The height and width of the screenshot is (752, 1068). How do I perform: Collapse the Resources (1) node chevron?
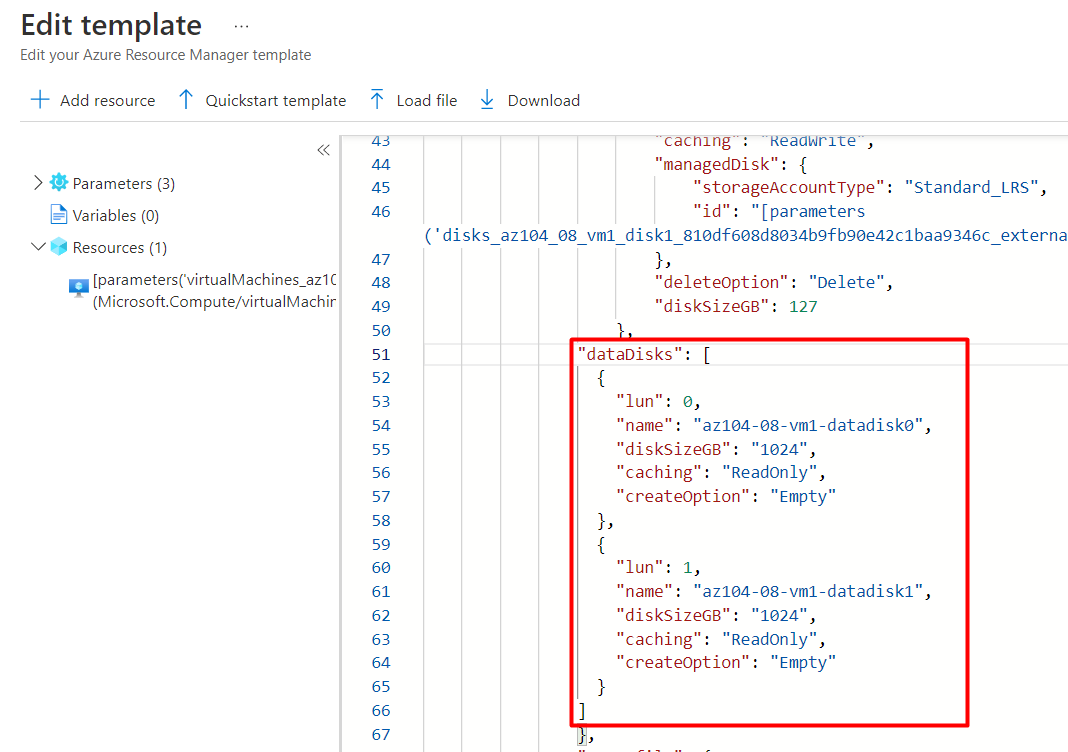(39, 246)
